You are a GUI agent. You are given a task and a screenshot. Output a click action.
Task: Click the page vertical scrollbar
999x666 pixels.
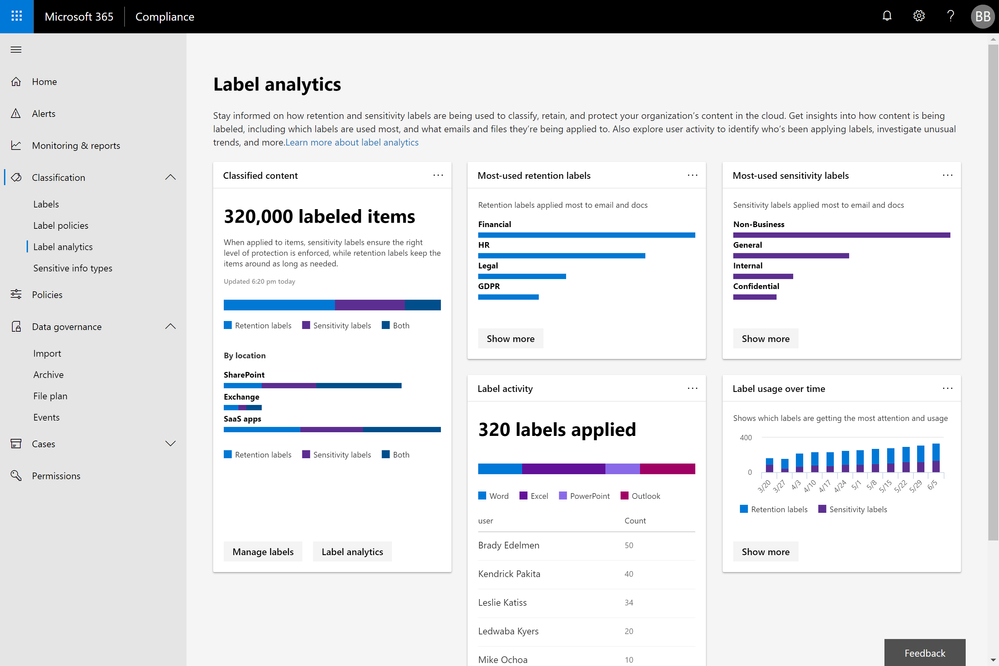(x=993, y=293)
